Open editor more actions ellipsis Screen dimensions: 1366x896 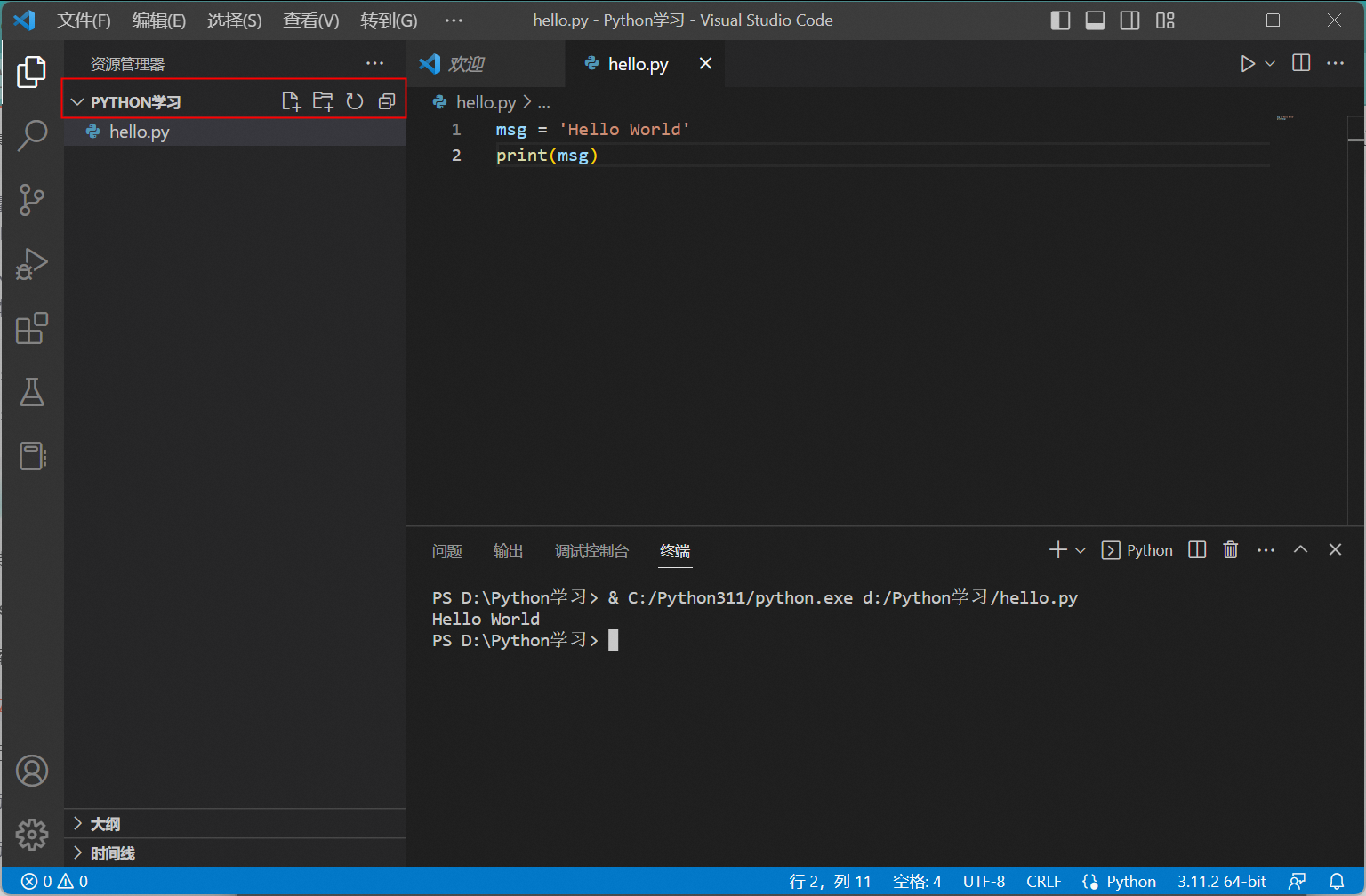pyautogui.click(x=1336, y=63)
